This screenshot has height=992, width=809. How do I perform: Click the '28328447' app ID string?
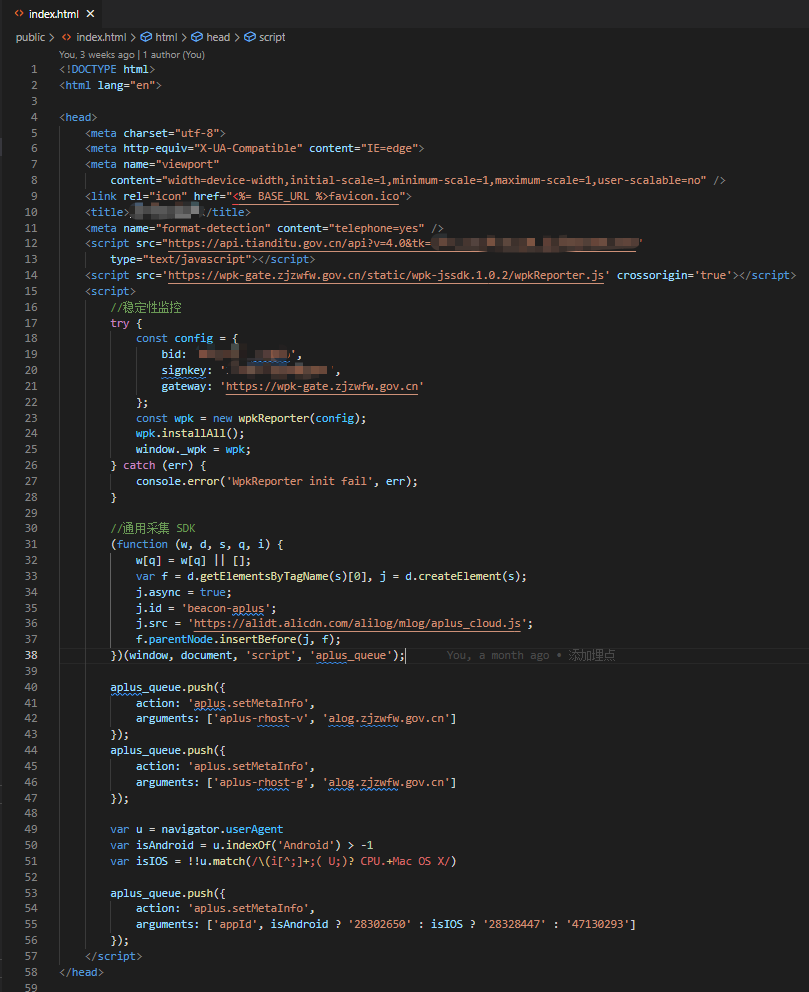[x=514, y=924]
